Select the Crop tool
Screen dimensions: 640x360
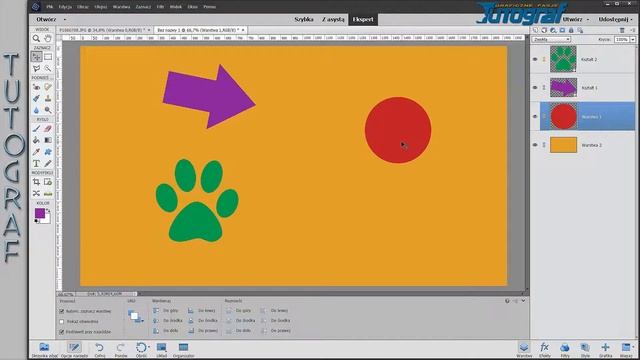[36, 182]
